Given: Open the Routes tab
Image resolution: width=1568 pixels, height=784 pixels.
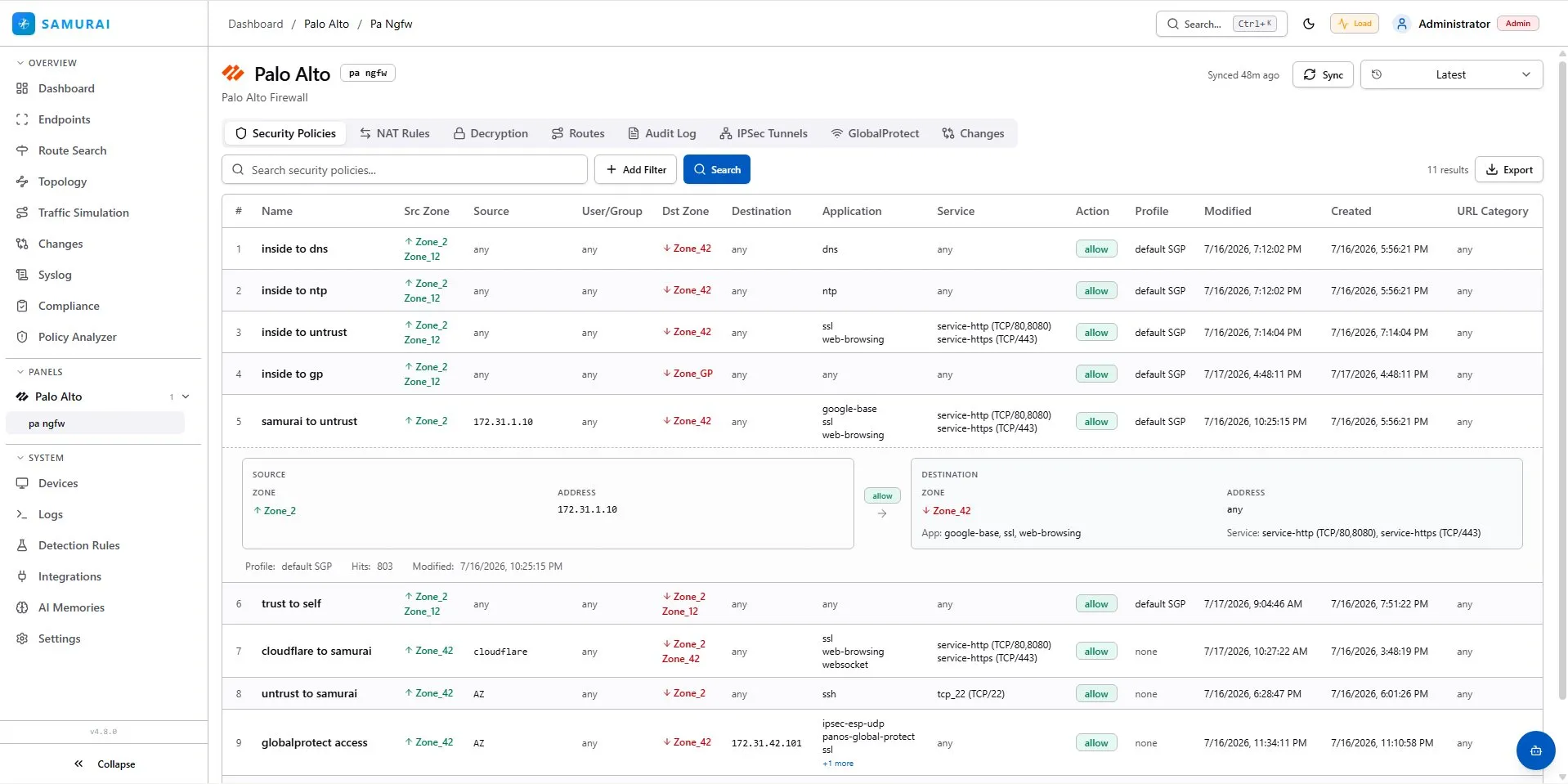Looking at the screenshot, I should [578, 133].
